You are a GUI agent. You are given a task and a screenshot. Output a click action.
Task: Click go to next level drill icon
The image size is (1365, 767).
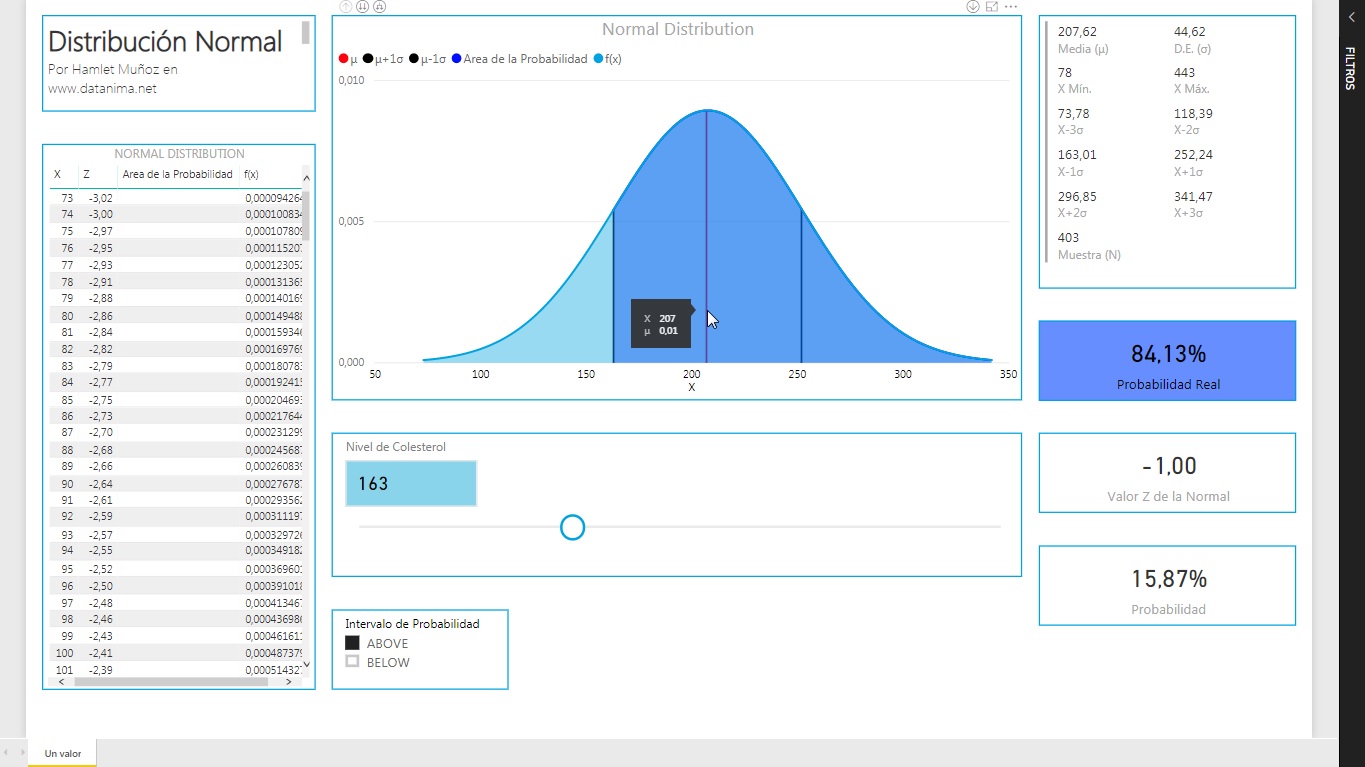pos(362,7)
